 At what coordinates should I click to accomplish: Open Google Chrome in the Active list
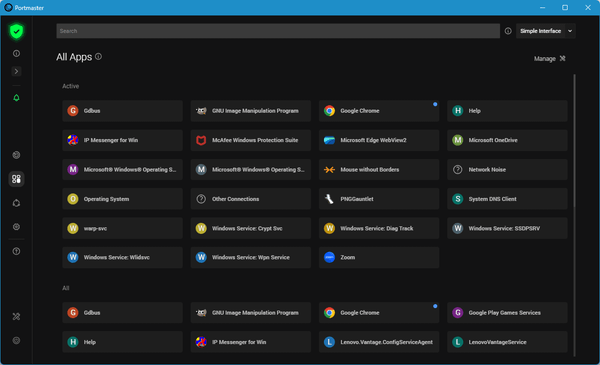click(379, 111)
